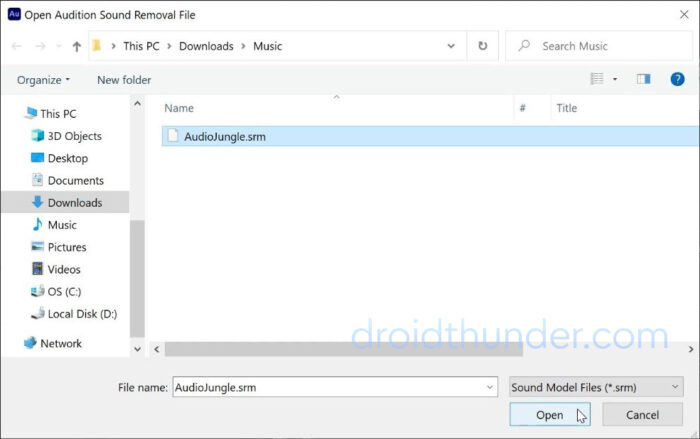
Task: Select the AudioJungle.srm file
Action: tap(225, 136)
